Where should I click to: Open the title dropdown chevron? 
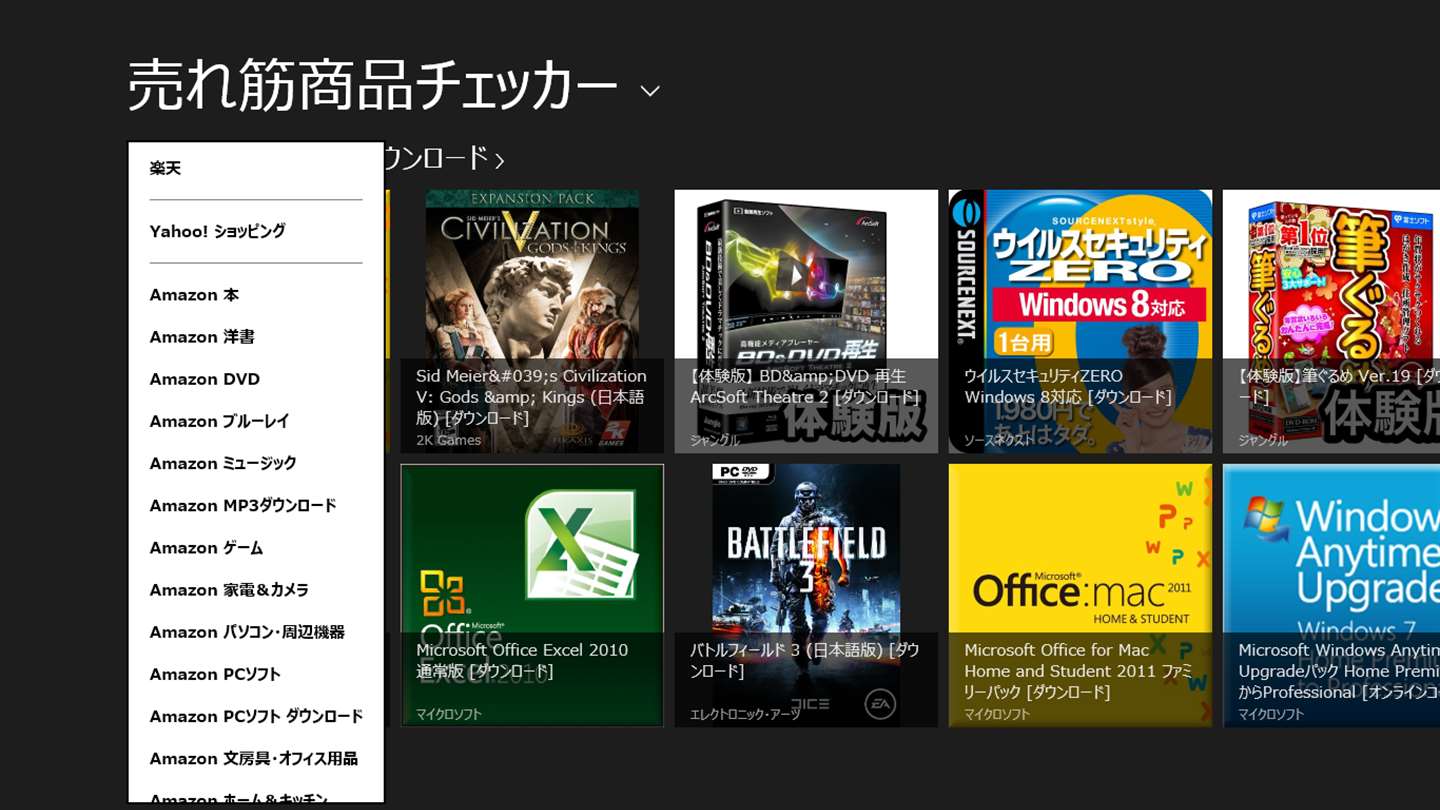coord(650,91)
